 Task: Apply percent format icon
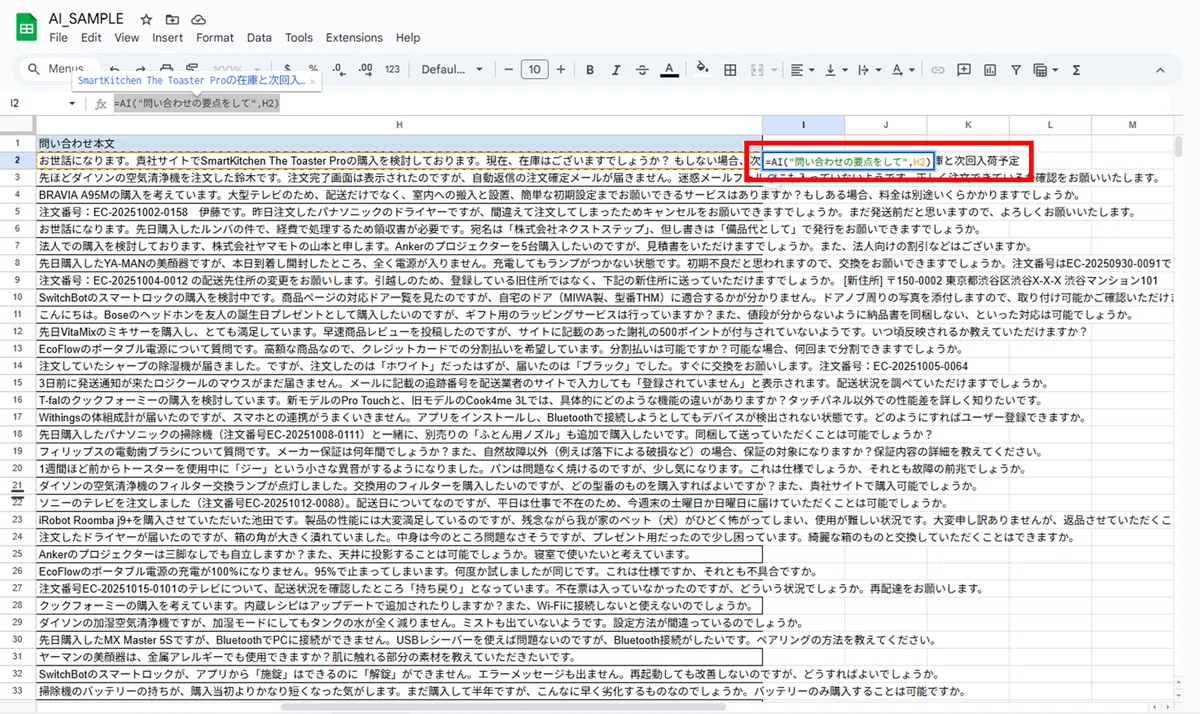(313, 70)
